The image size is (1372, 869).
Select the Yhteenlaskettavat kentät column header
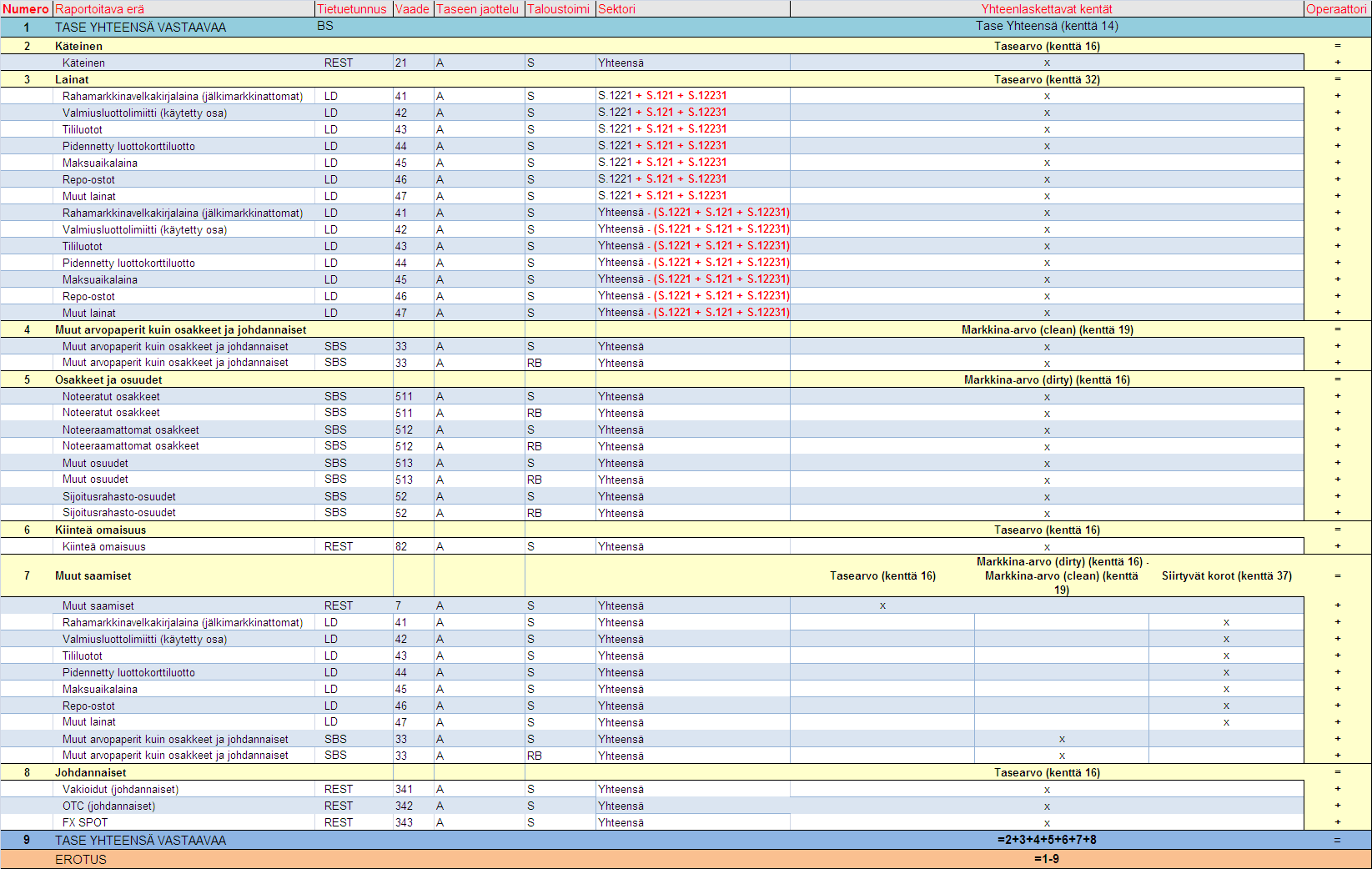point(1047,8)
